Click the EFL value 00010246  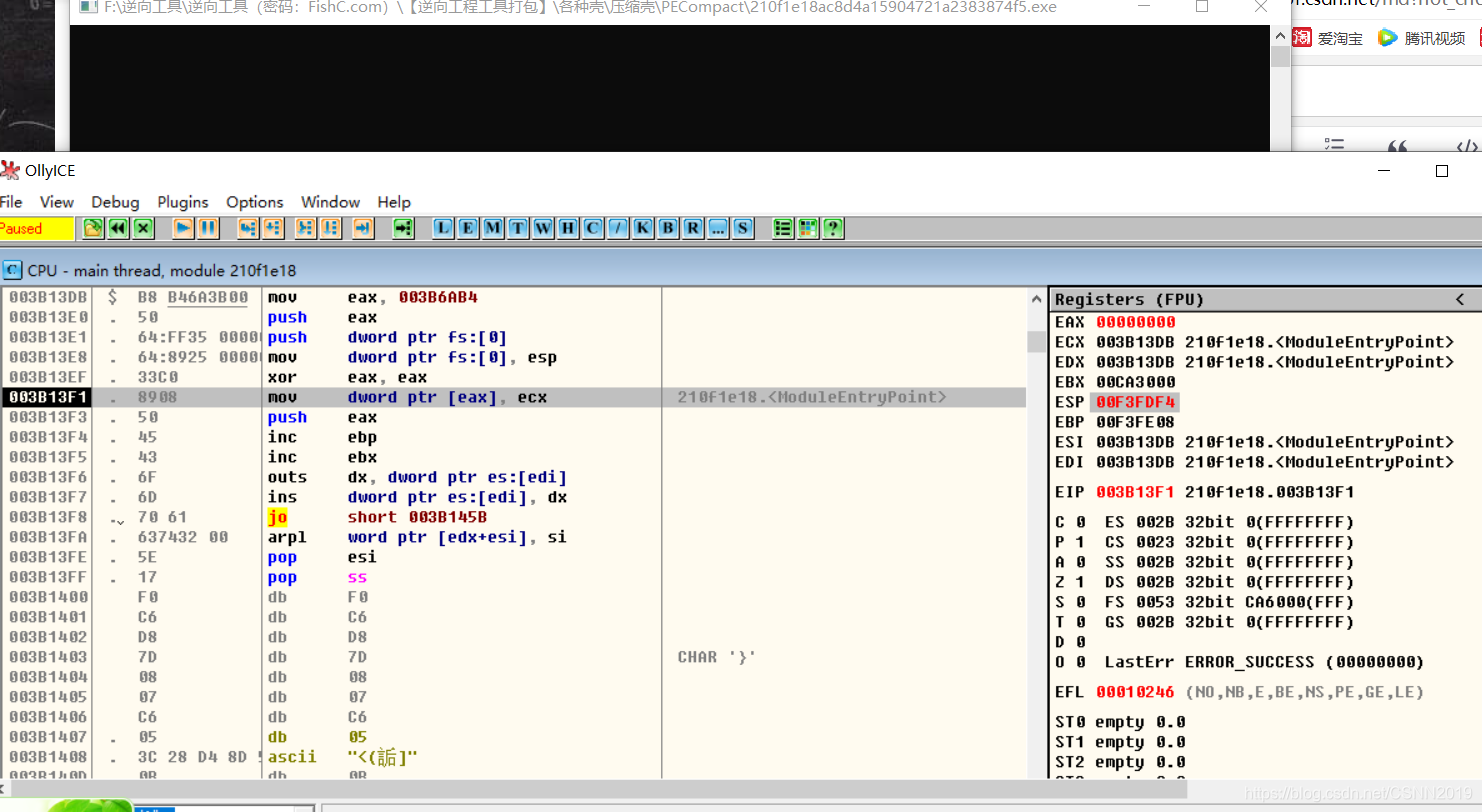1136,692
